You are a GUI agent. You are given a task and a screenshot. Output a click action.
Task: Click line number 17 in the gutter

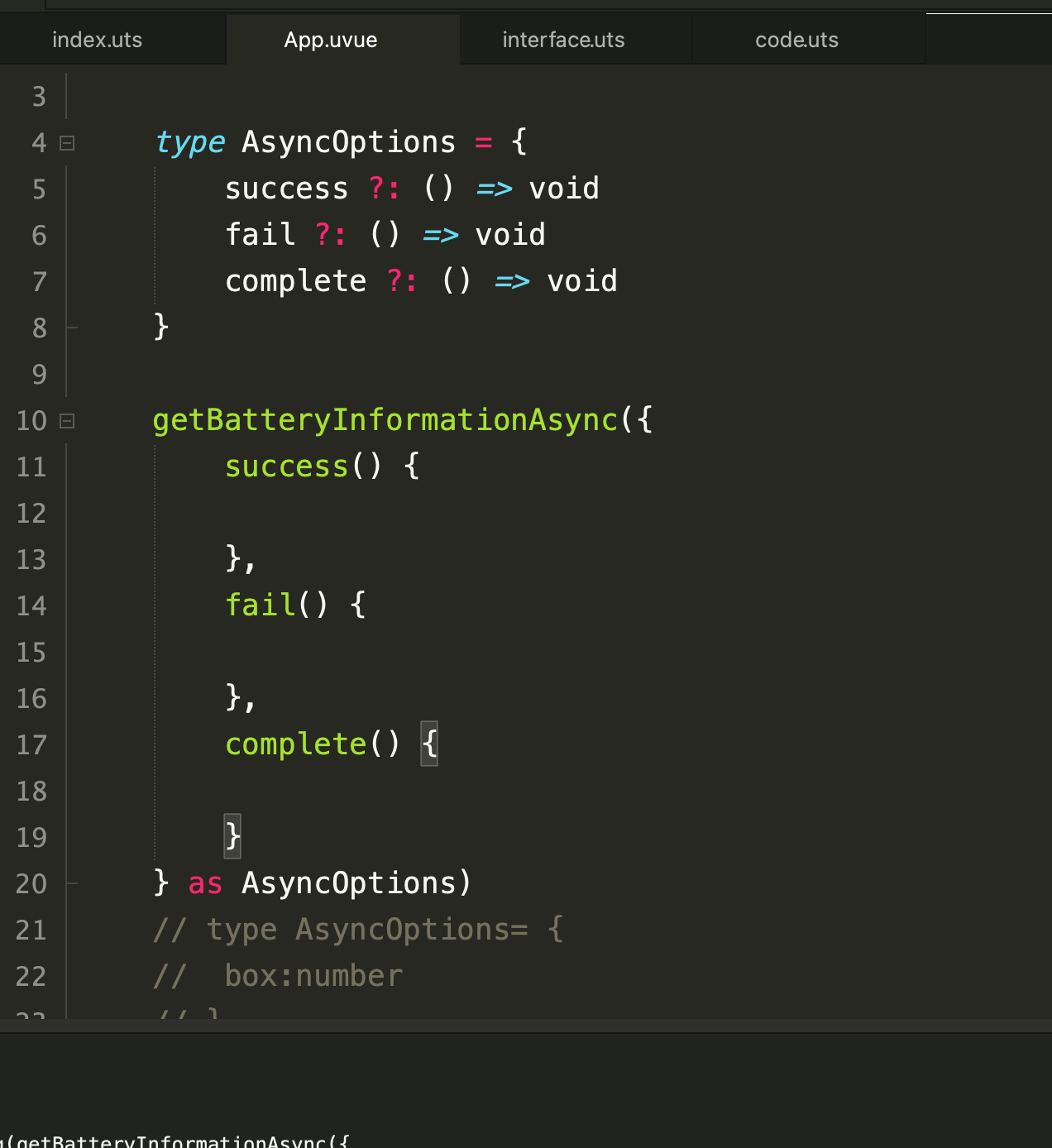(31, 745)
